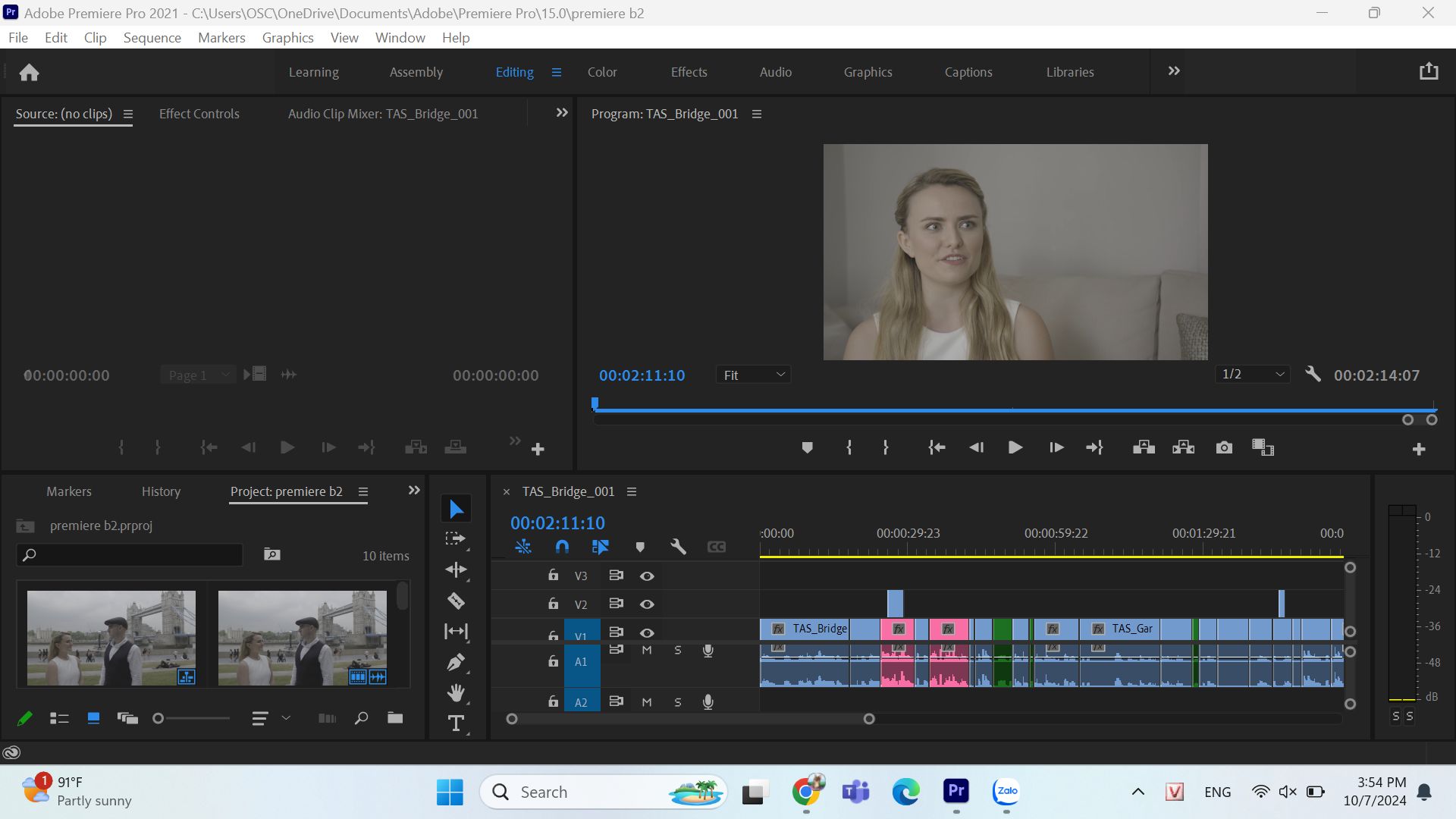1456x819 pixels.
Task: Open the 1/2 playback resolution dropdown
Action: (x=1252, y=375)
